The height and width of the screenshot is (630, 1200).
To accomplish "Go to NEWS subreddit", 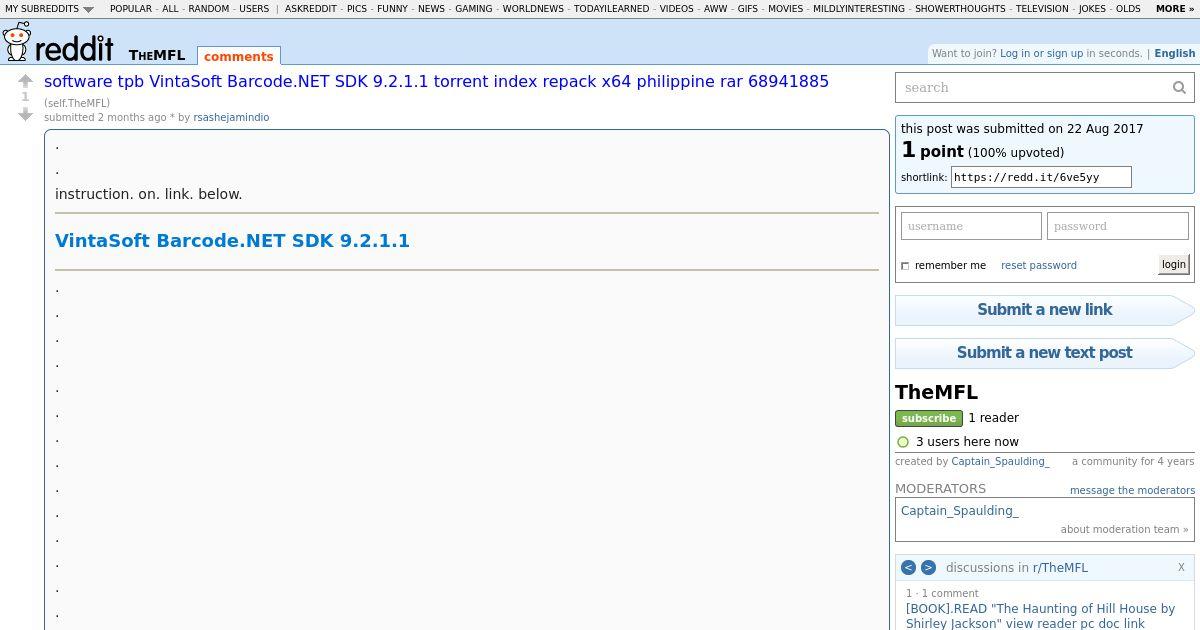I will point(431,9).
